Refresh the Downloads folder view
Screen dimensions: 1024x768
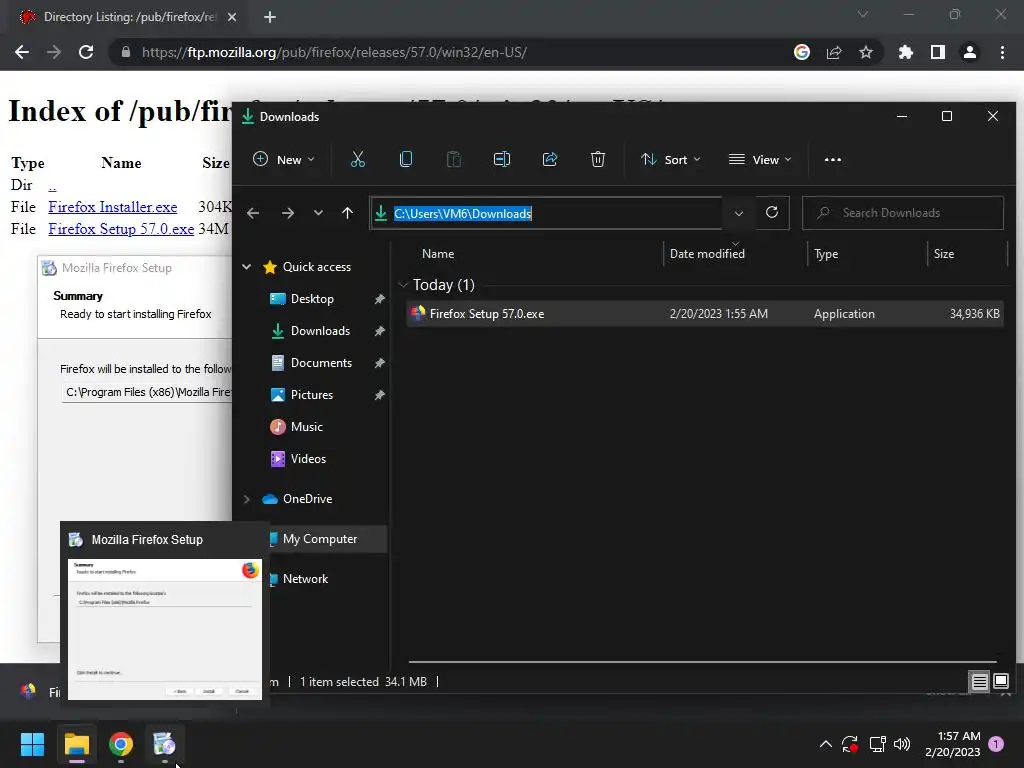pyautogui.click(x=772, y=213)
